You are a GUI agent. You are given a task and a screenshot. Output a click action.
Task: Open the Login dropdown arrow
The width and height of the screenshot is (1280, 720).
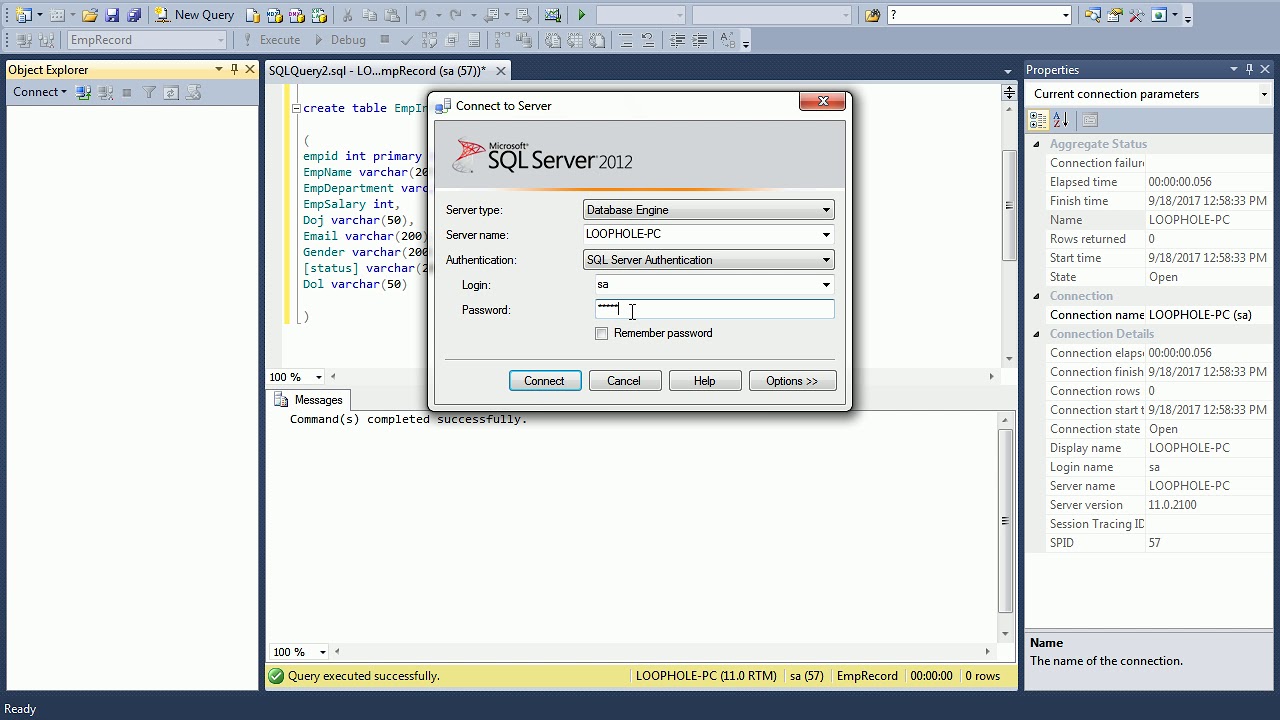click(x=826, y=285)
